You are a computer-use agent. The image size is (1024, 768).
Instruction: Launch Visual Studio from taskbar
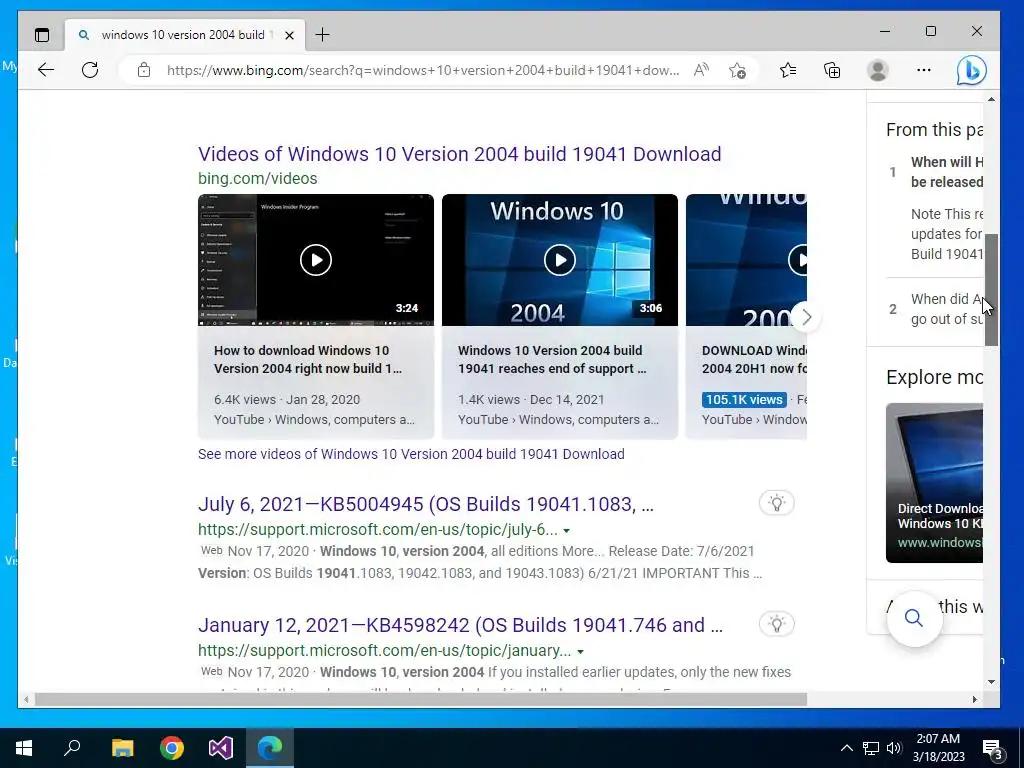(x=221, y=748)
